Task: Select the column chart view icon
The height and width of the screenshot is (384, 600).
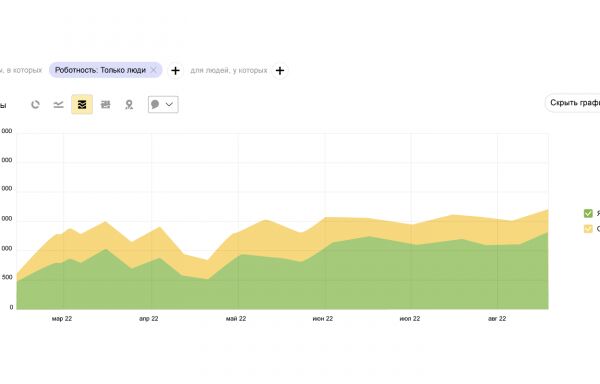Action: click(x=106, y=104)
